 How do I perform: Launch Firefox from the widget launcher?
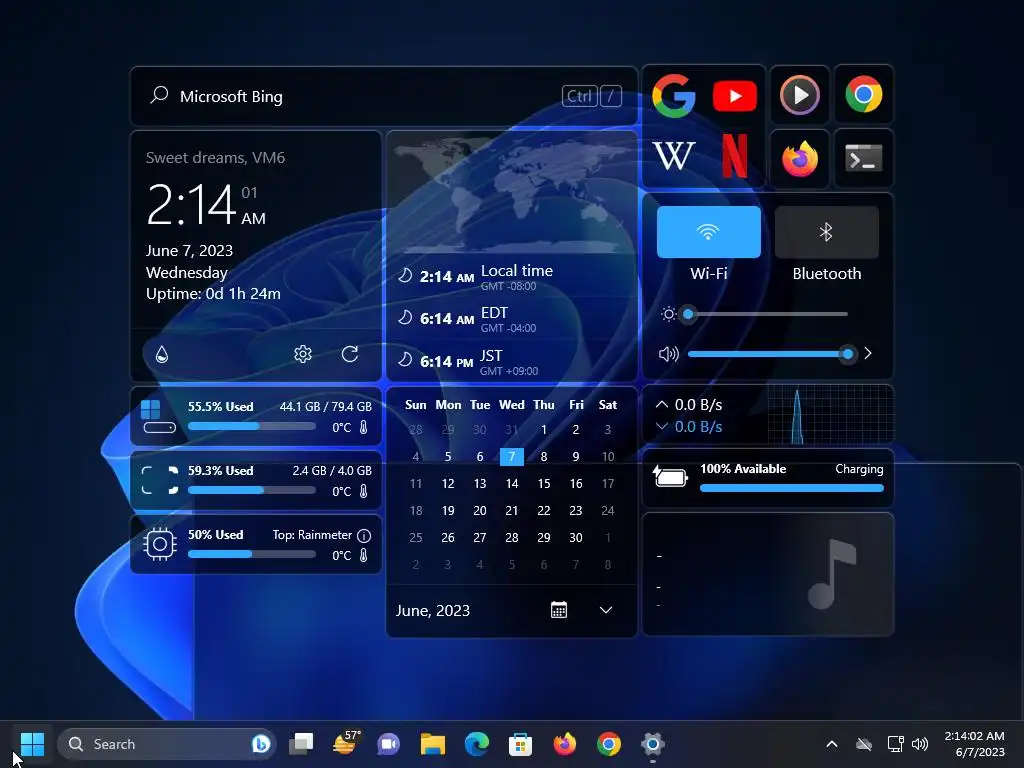799,159
